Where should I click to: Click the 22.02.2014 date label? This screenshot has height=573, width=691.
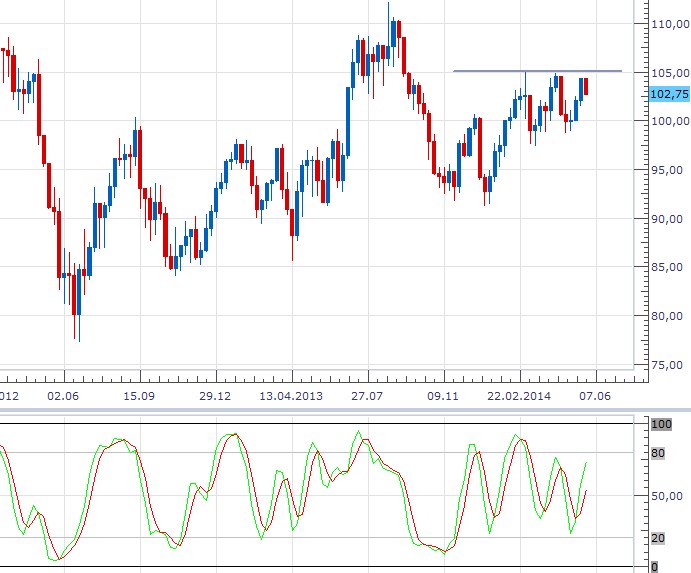click(520, 396)
